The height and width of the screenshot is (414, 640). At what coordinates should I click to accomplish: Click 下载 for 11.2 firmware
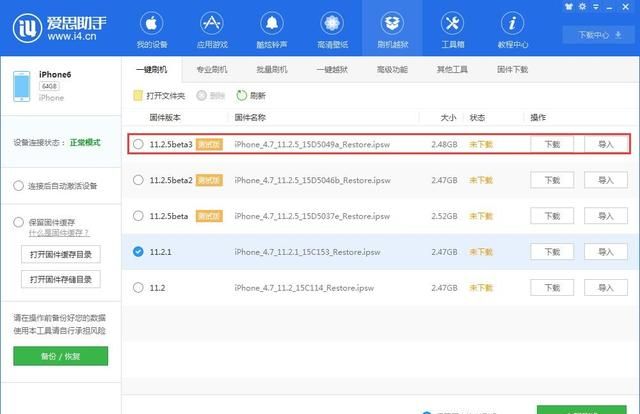point(552,288)
